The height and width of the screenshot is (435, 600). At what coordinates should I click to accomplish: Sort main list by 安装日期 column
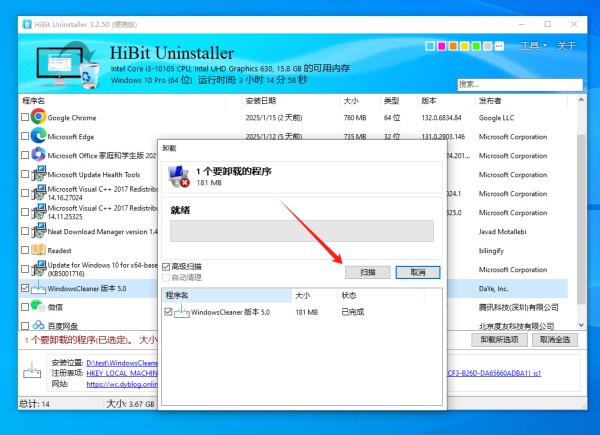pos(291,101)
